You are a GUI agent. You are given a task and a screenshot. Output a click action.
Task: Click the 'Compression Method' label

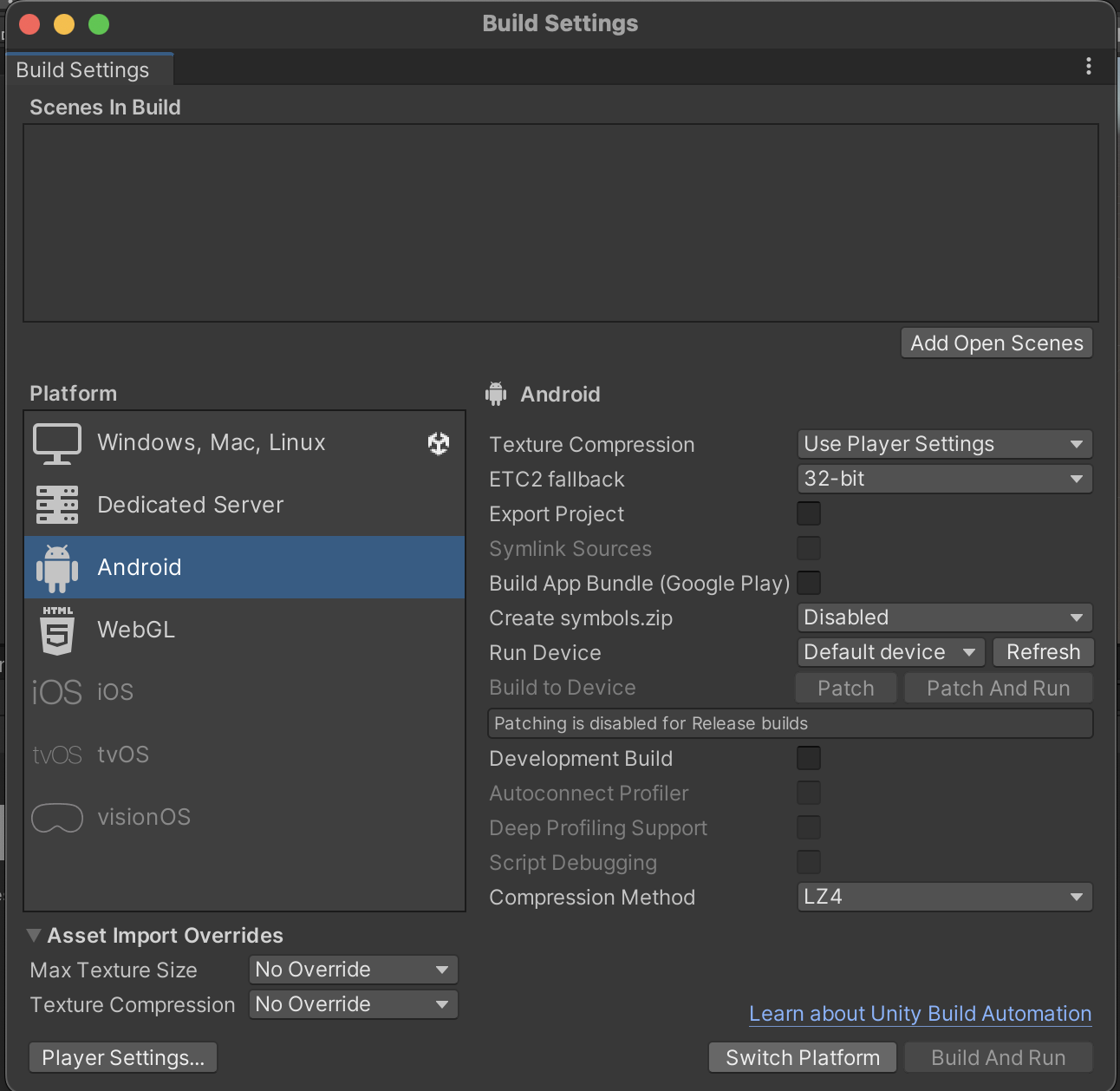coord(592,898)
